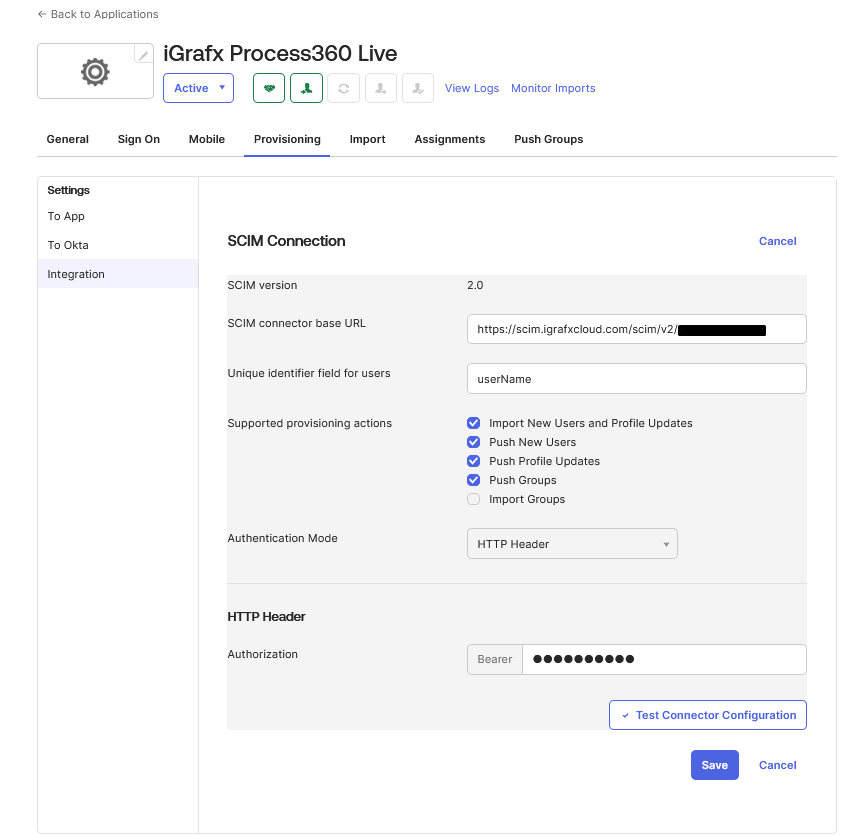
Task: Uncheck Import New Users and Profile Updates
Action: (474, 423)
